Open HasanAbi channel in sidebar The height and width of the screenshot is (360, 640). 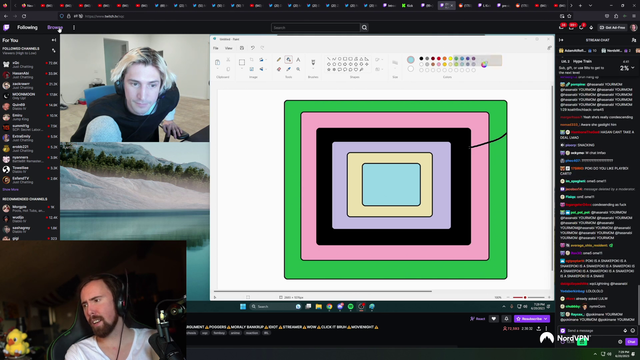[x=30, y=75]
